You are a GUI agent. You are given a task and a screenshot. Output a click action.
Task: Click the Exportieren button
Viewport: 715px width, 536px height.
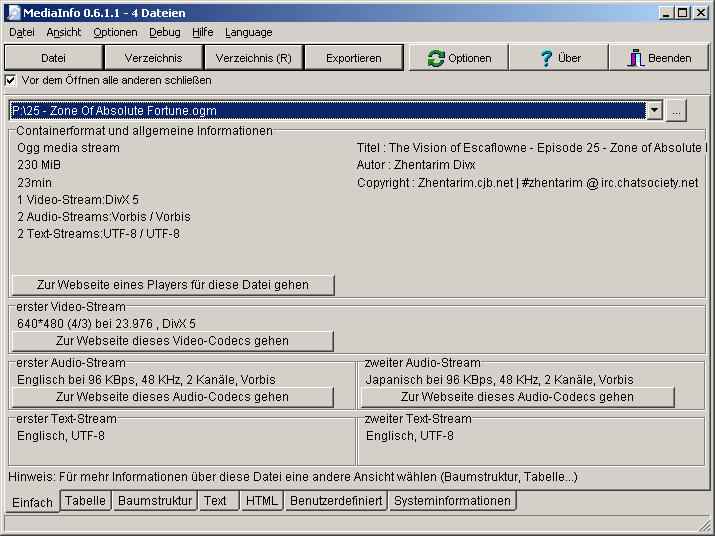pyautogui.click(x=353, y=58)
